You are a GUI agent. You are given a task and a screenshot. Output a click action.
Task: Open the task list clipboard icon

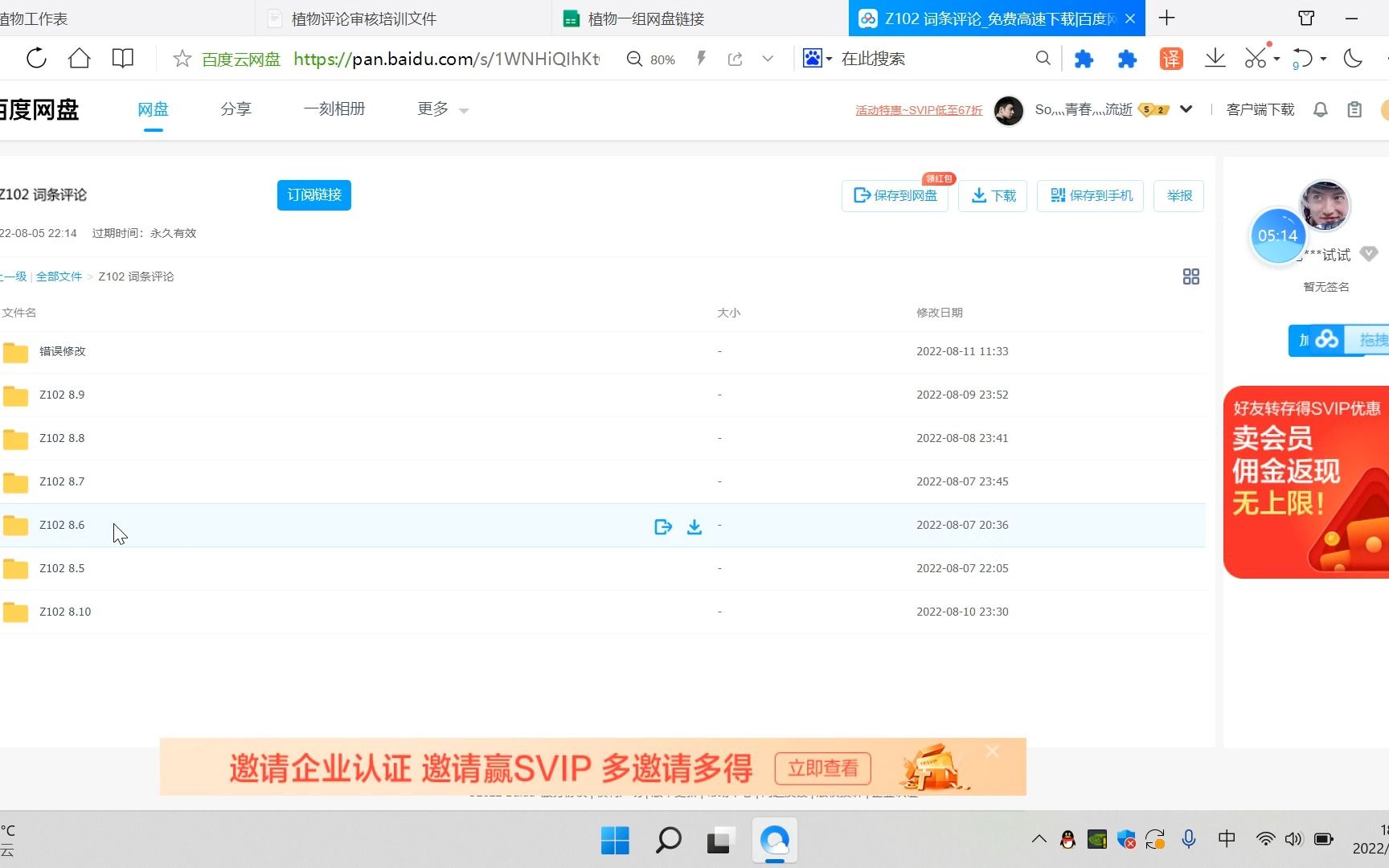coord(1354,109)
